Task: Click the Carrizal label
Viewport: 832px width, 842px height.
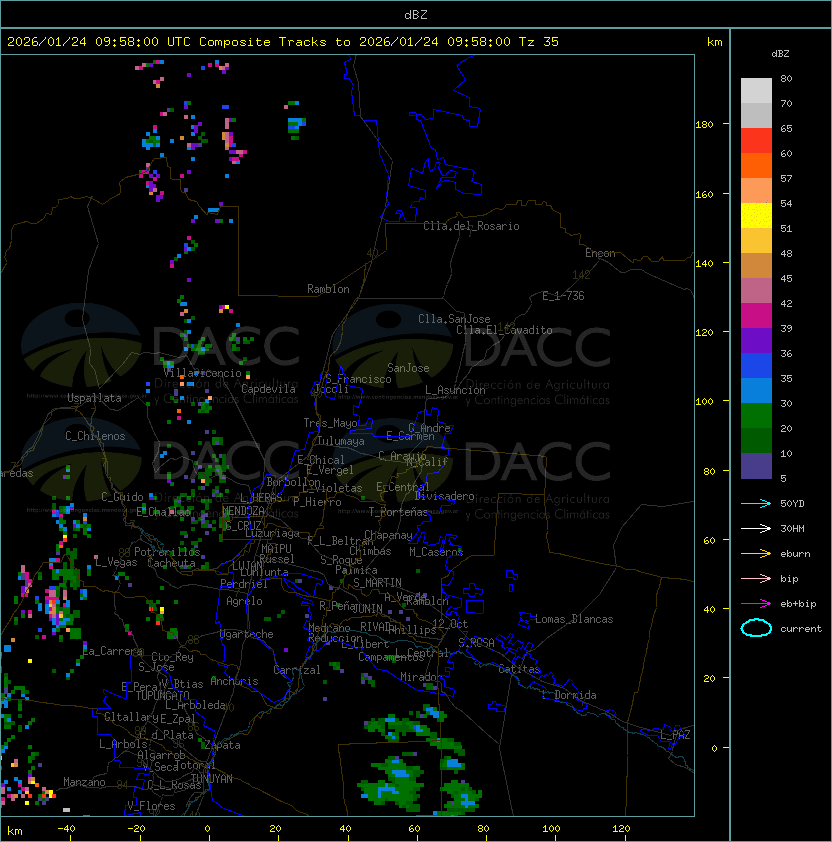Action: [x=296, y=670]
